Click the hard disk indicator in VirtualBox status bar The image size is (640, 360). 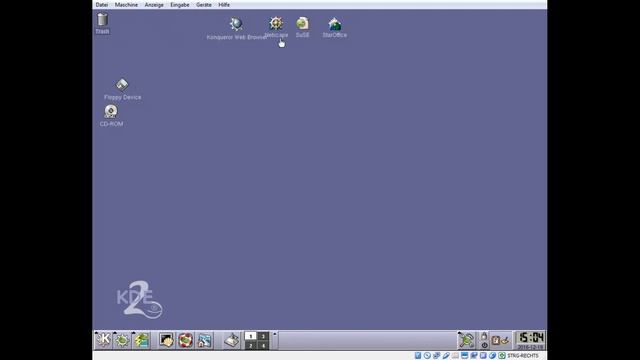tap(418, 356)
